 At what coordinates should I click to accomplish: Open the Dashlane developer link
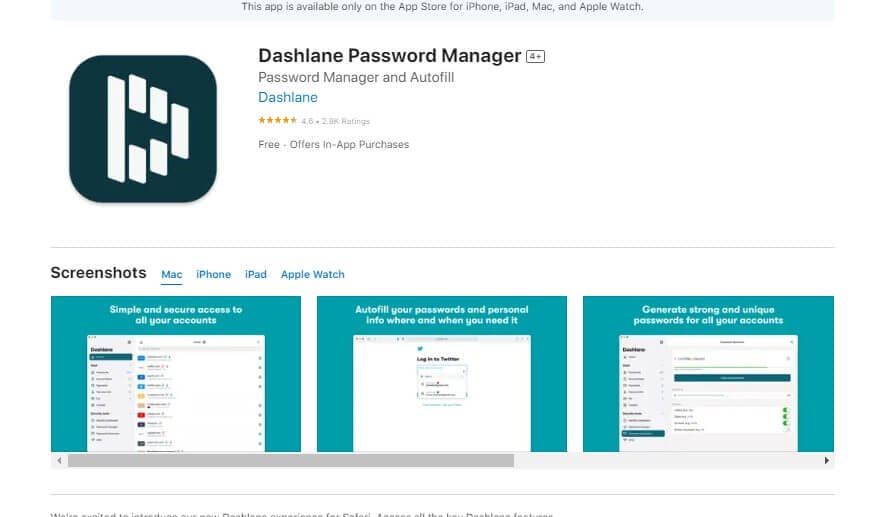click(288, 97)
